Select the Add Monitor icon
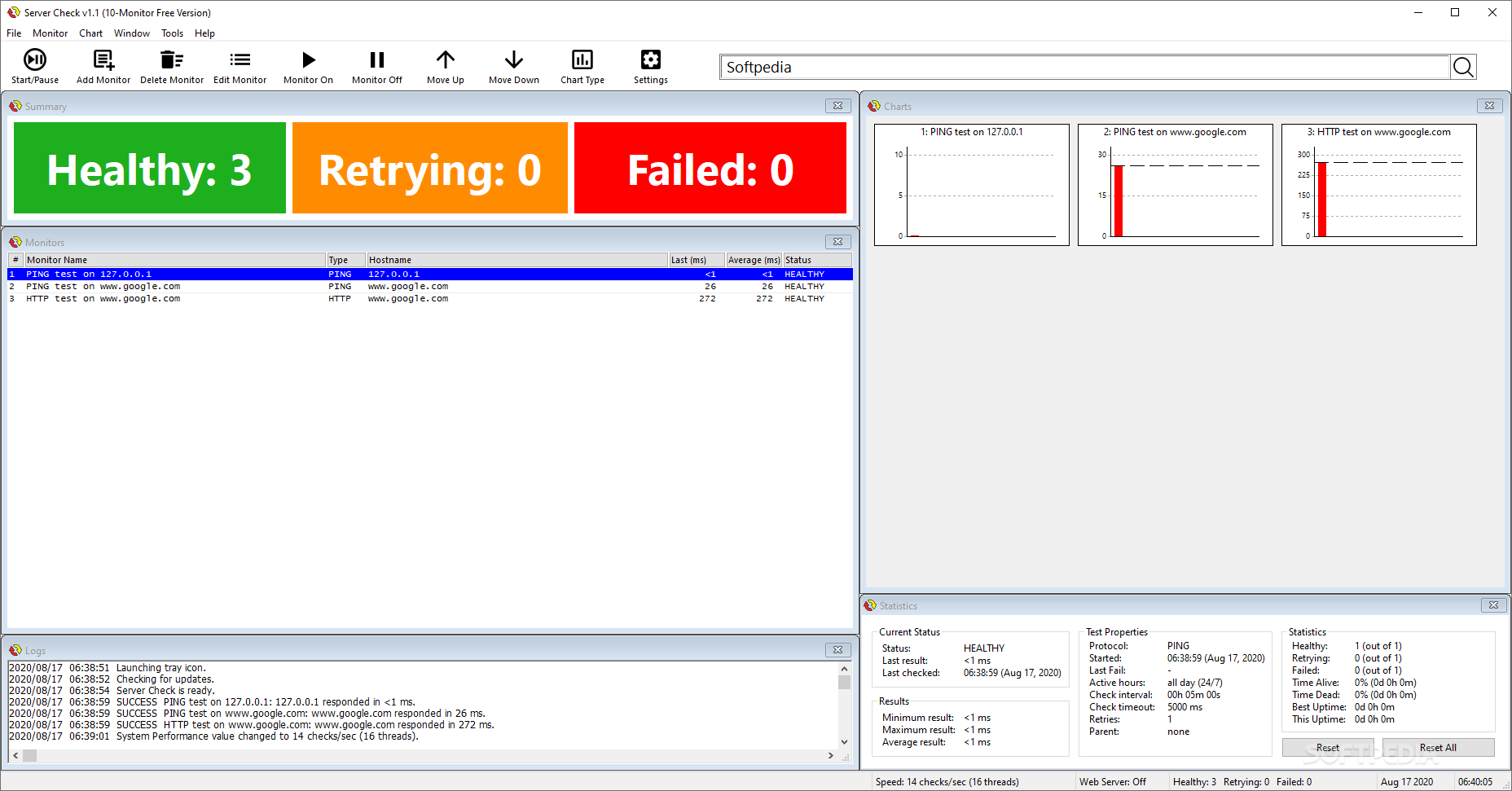 click(x=103, y=66)
